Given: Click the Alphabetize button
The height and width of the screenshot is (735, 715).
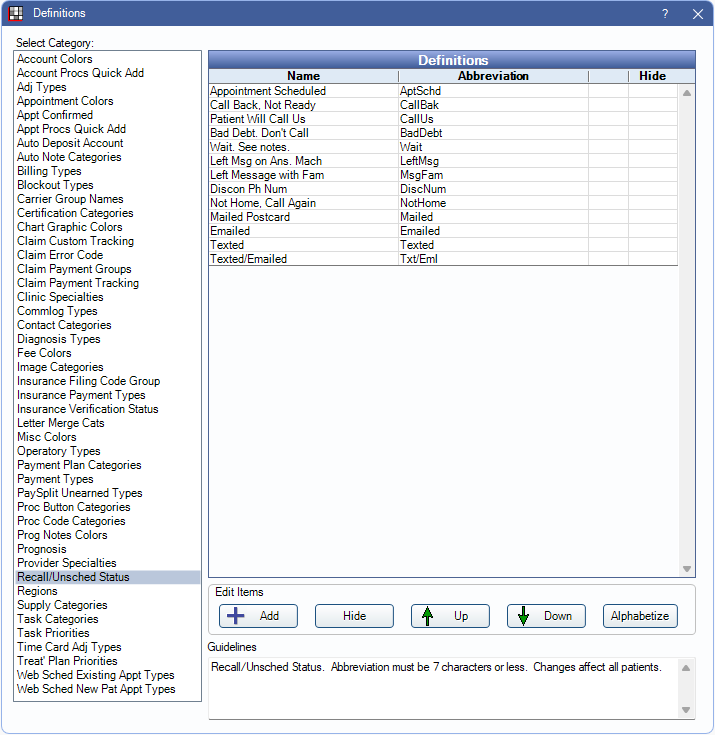Looking at the screenshot, I should coord(640,616).
